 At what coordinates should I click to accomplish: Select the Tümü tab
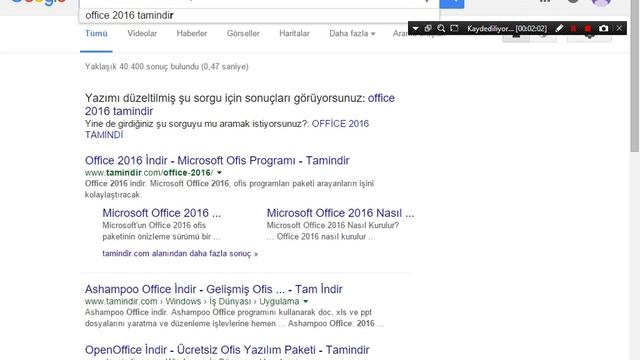[x=96, y=33]
